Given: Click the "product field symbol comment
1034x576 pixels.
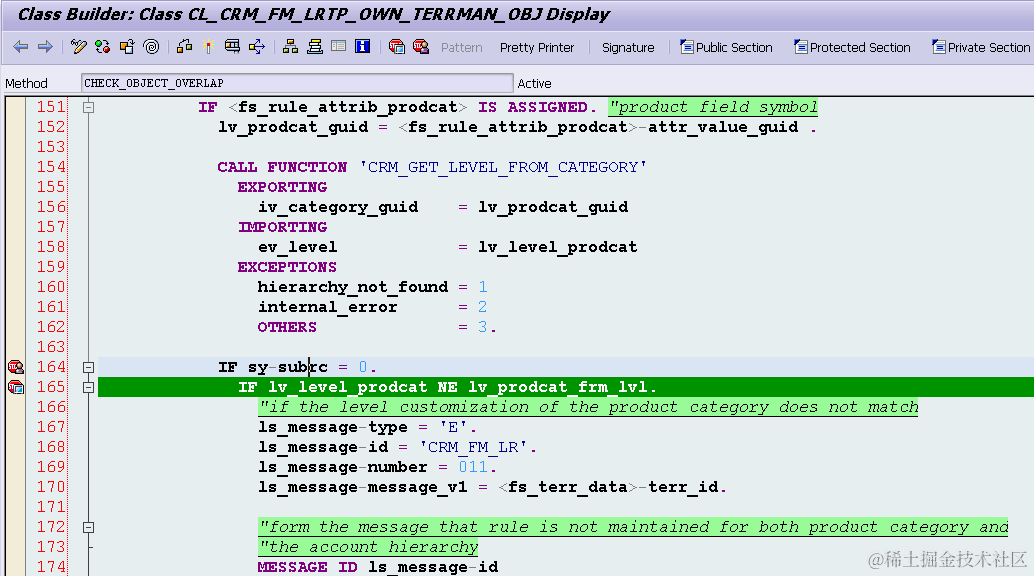Looking at the screenshot, I should 713,107.
